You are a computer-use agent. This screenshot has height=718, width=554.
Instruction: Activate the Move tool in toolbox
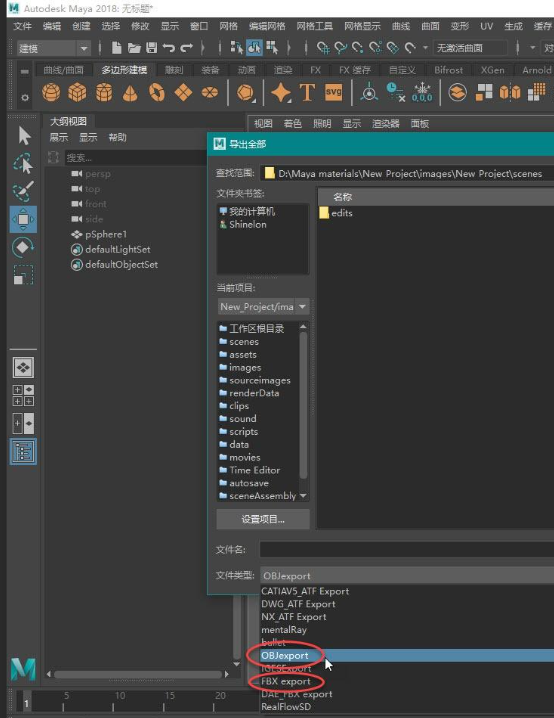click(x=23, y=219)
